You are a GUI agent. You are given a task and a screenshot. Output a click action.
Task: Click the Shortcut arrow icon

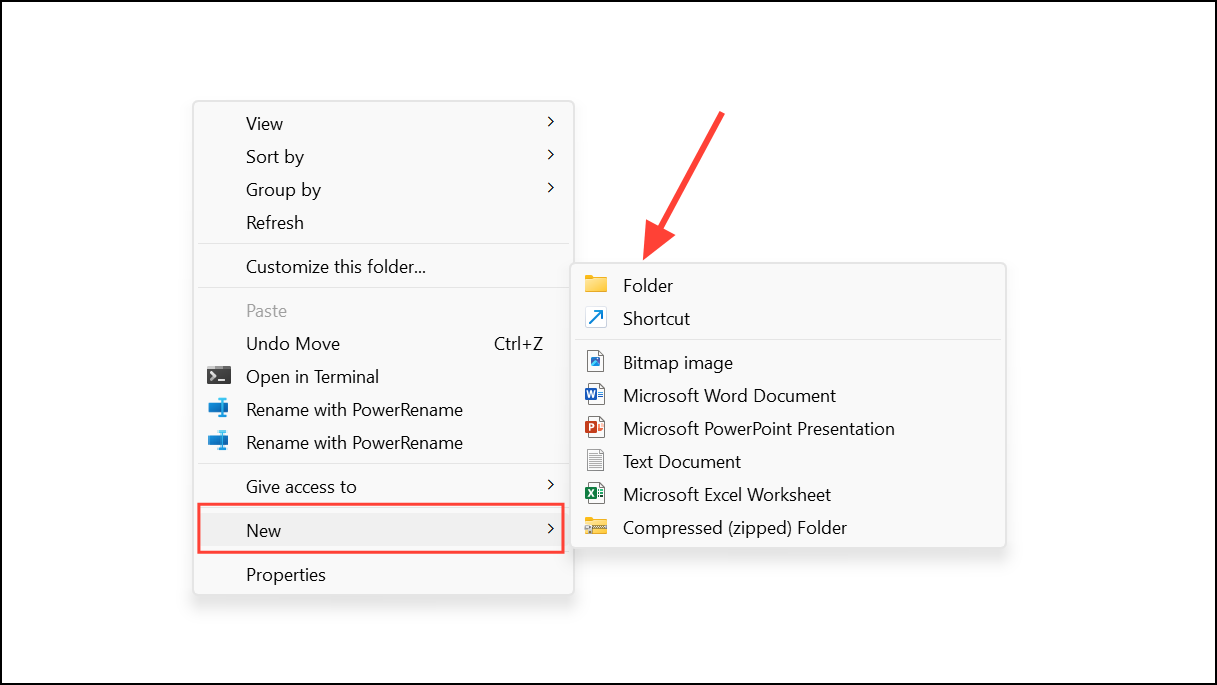pyautogui.click(x=596, y=318)
